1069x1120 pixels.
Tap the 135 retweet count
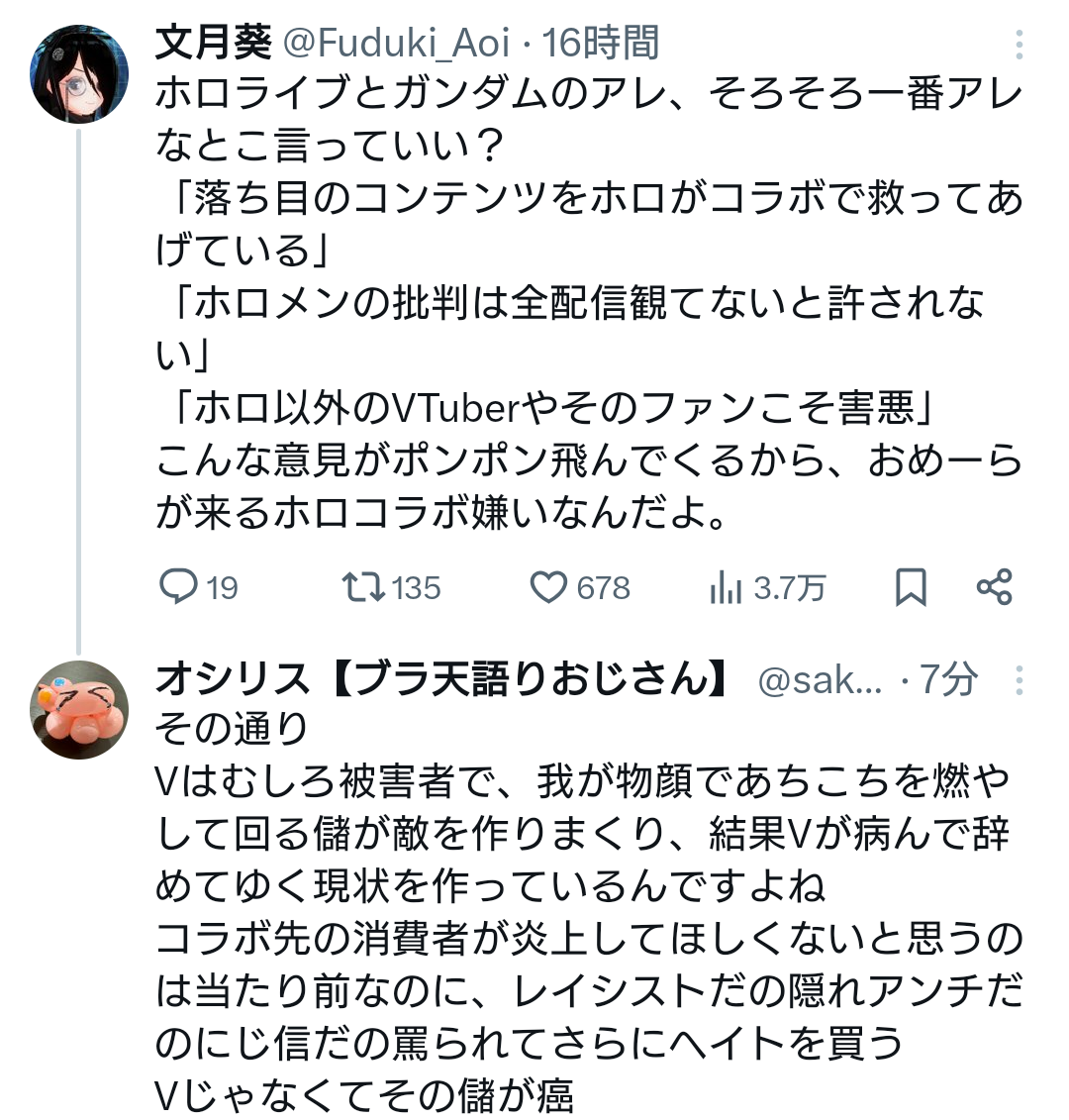pyautogui.click(x=416, y=588)
